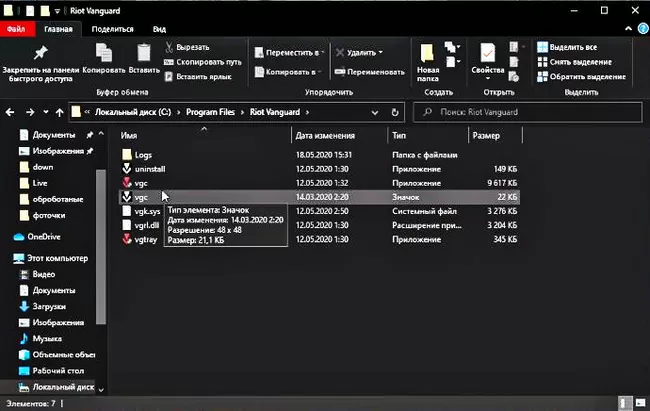Sort by Размер (Size) column header
The width and height of the screenshot is (650, 411).
[x=486, y=136]
